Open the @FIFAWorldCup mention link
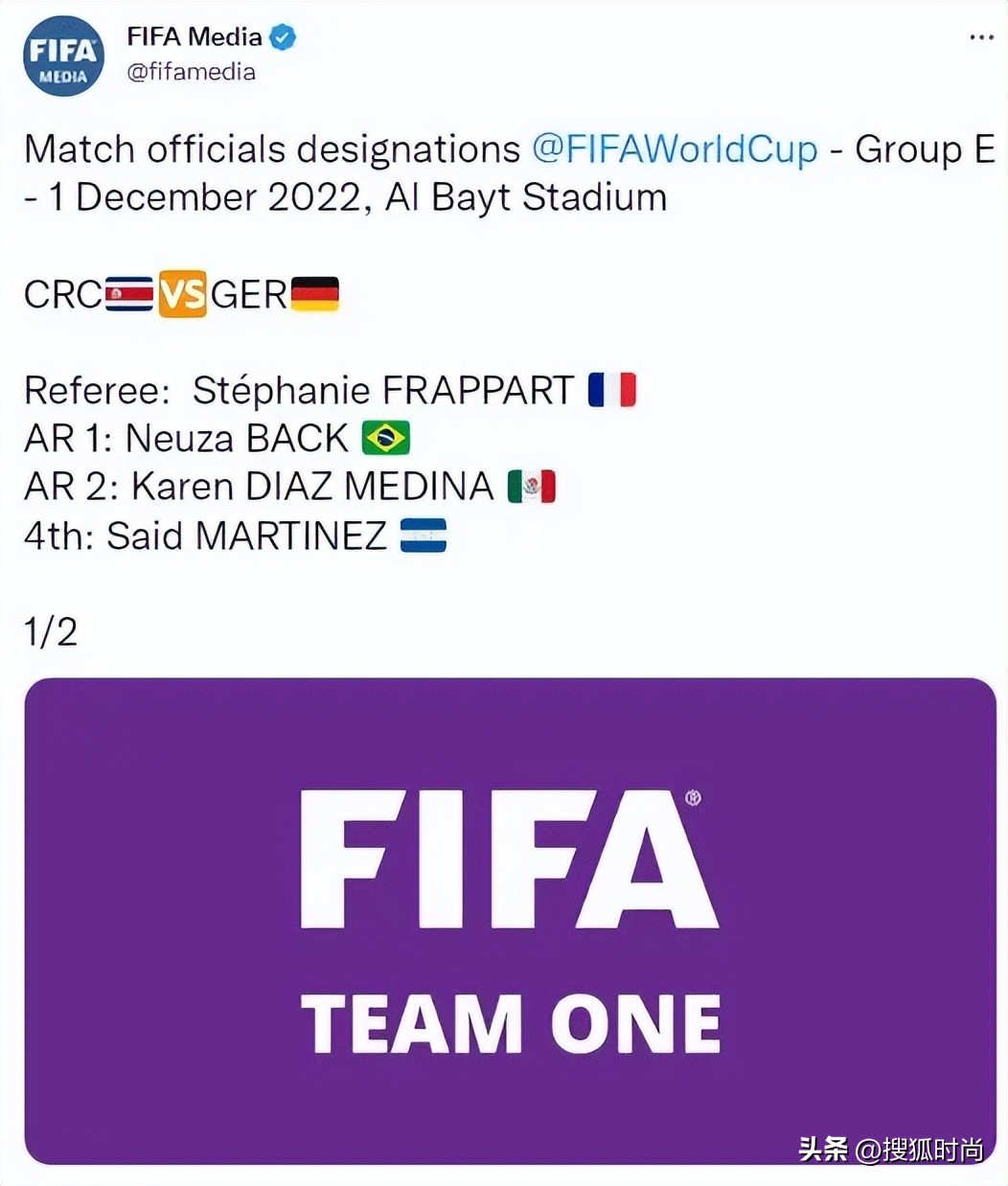Viewport: 1008px width, 1186px height. point(675,149)
